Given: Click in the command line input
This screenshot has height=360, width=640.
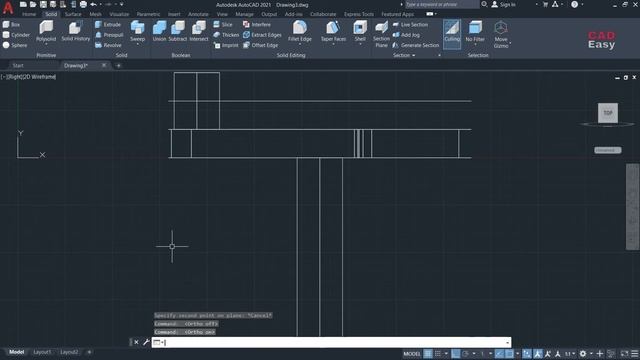Looking at the screenshot, I should 331,342.
